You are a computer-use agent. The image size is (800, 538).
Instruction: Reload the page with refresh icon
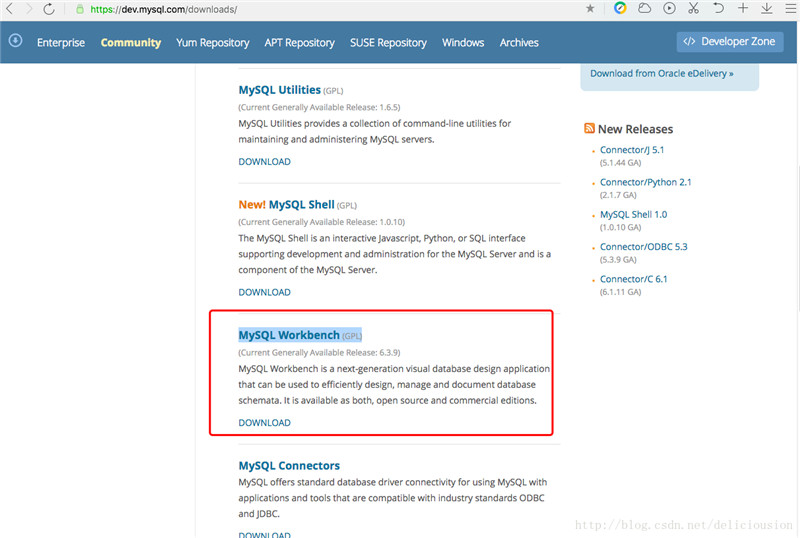(x=48, y=9)
